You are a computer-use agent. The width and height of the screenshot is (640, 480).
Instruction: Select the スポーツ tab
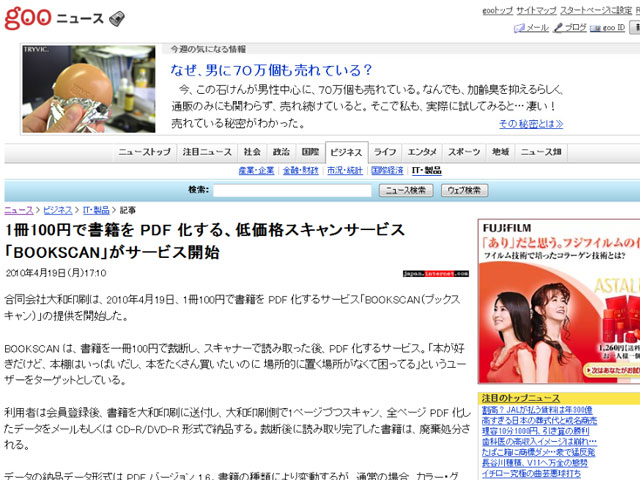tap(464, 152)
